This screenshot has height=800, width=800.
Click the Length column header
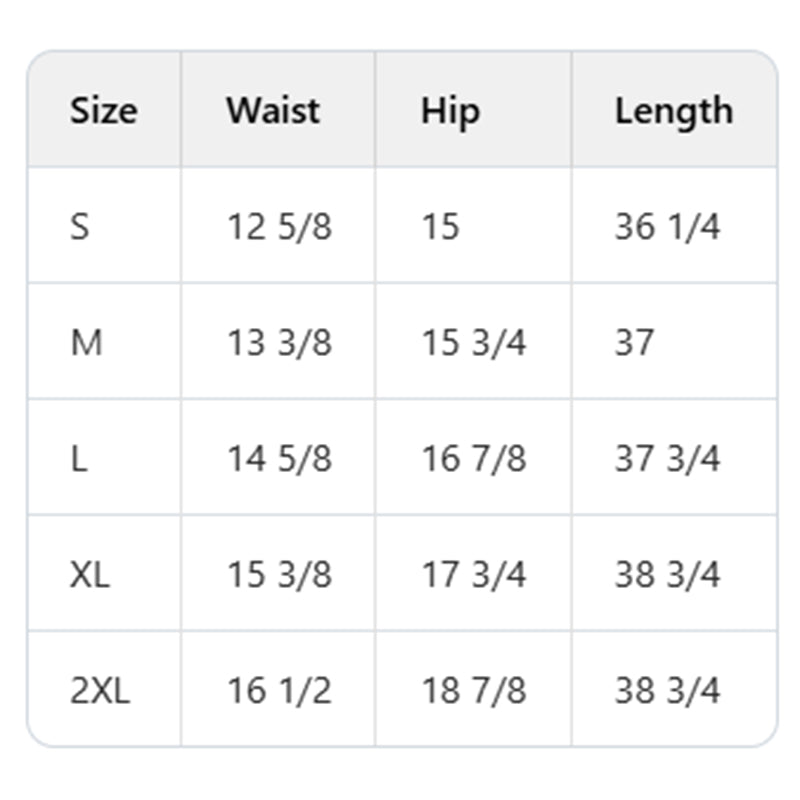click(673, 110)
